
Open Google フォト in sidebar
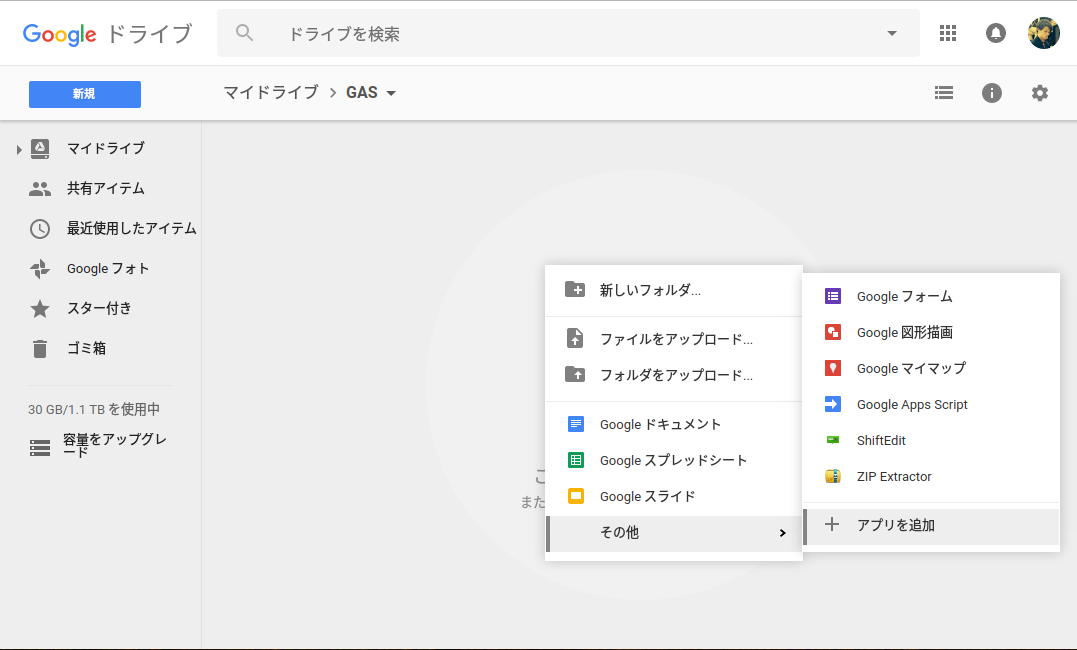(108, 269)
